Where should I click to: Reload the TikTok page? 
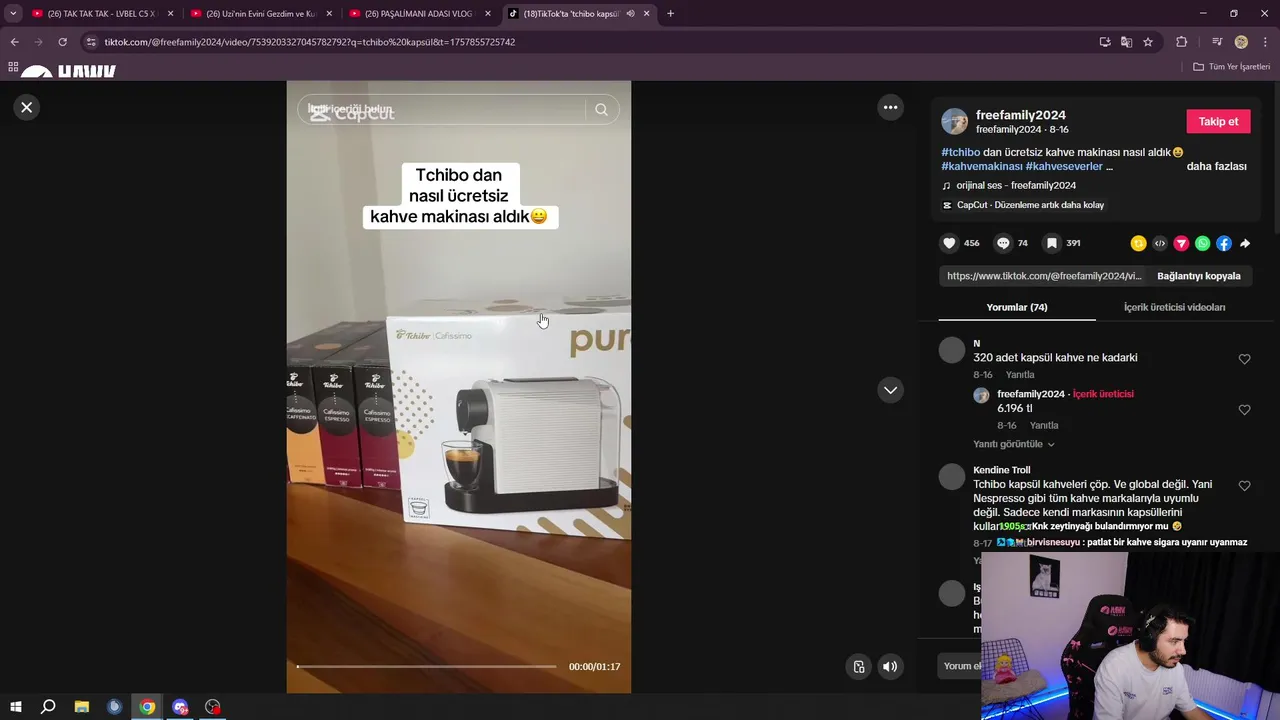(x=62, y=42)
